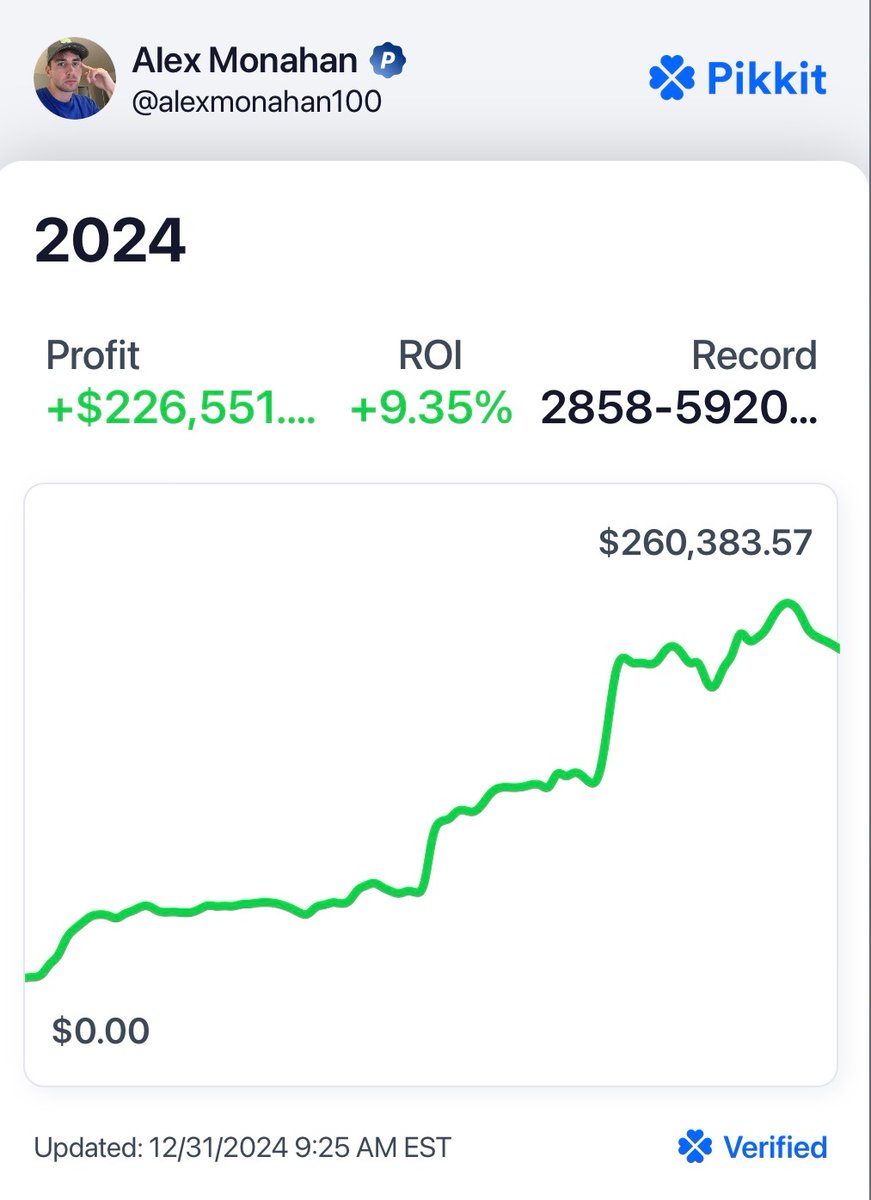Tap the verified P badge beside the name
The image size is (871, 1200).
pyautogui.click(x=388, y=61)
